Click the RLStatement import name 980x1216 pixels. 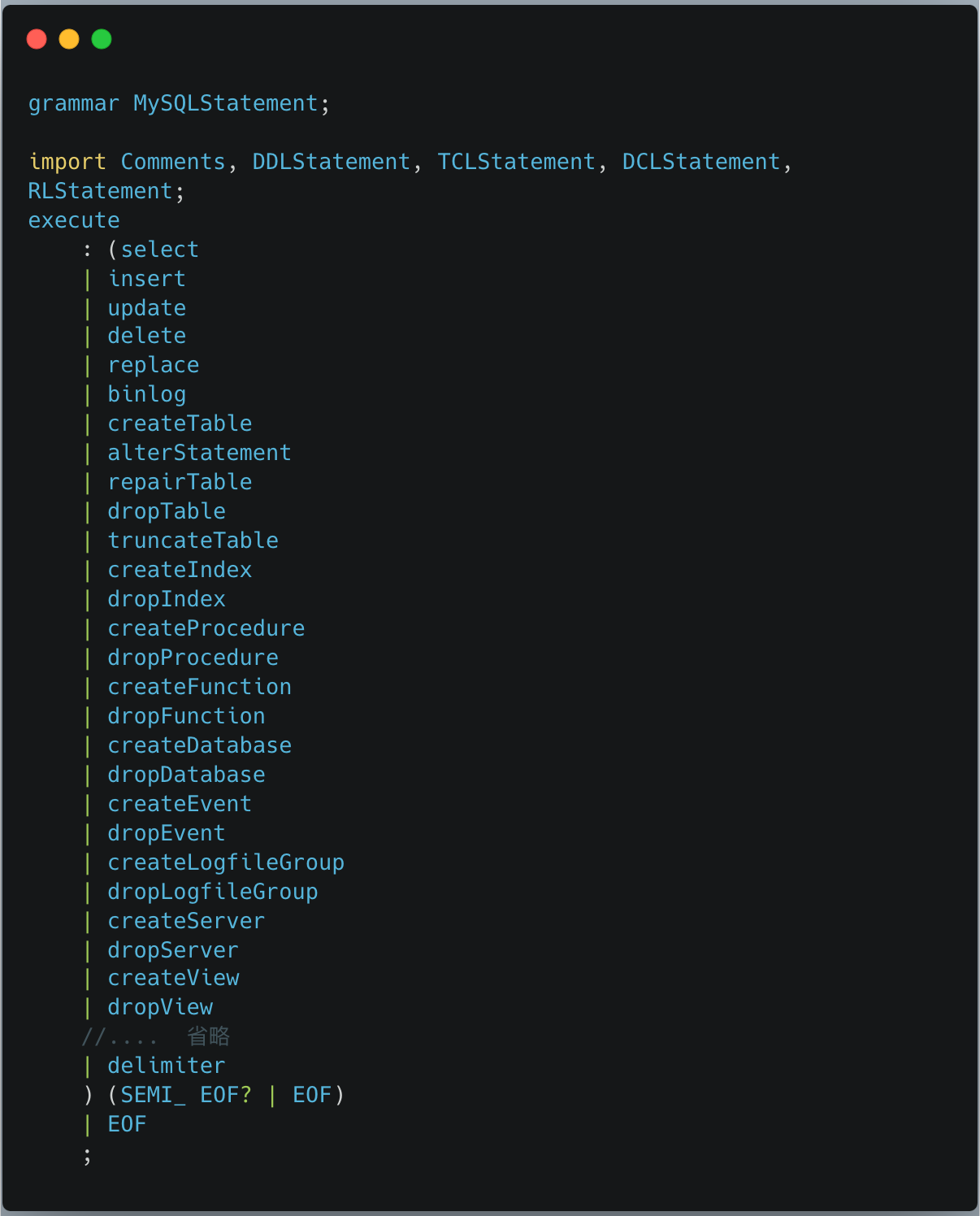(x=100, y=191)
